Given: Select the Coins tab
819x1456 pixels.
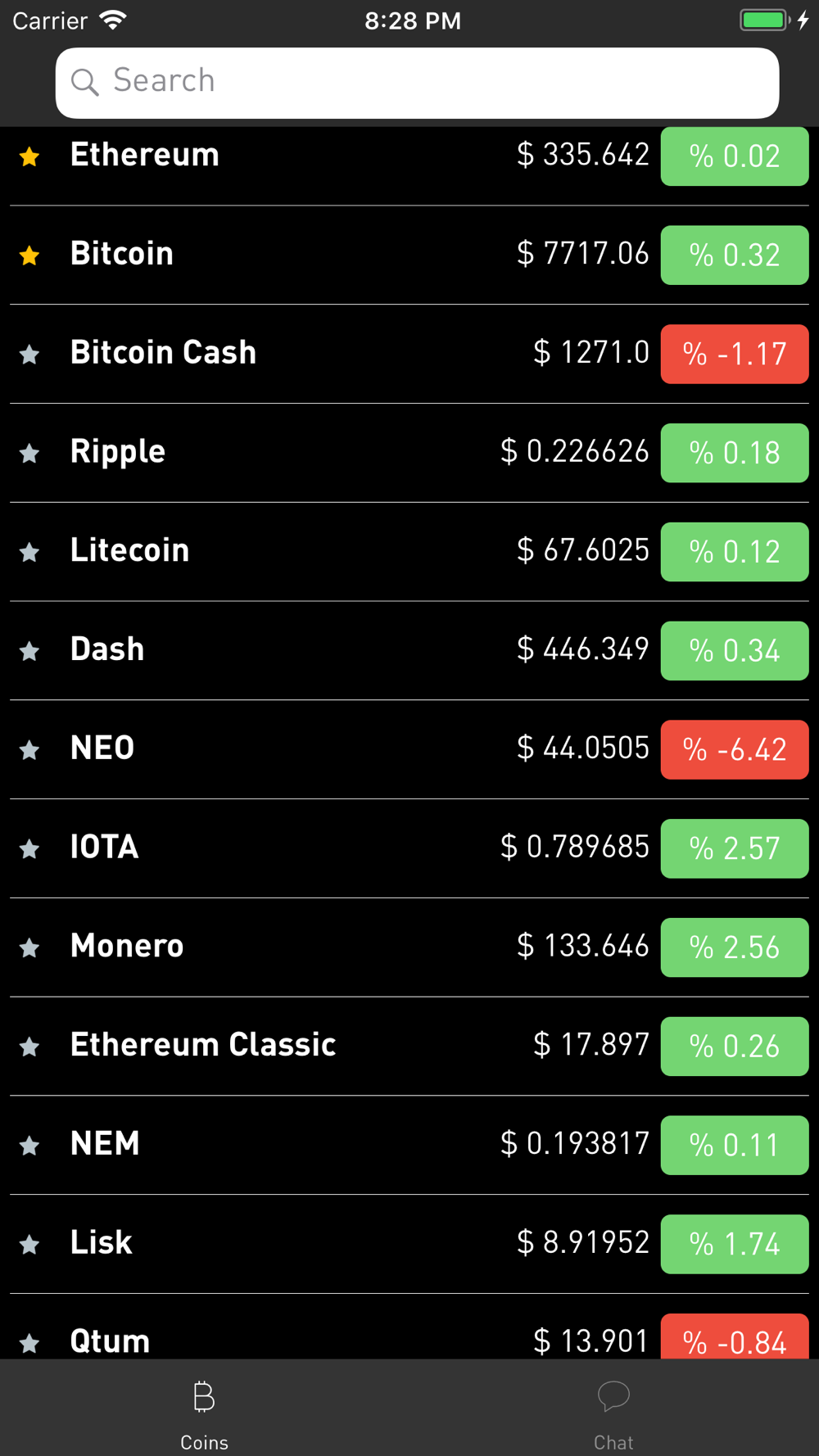Looking at the screenshot, I should point(204,1410).
